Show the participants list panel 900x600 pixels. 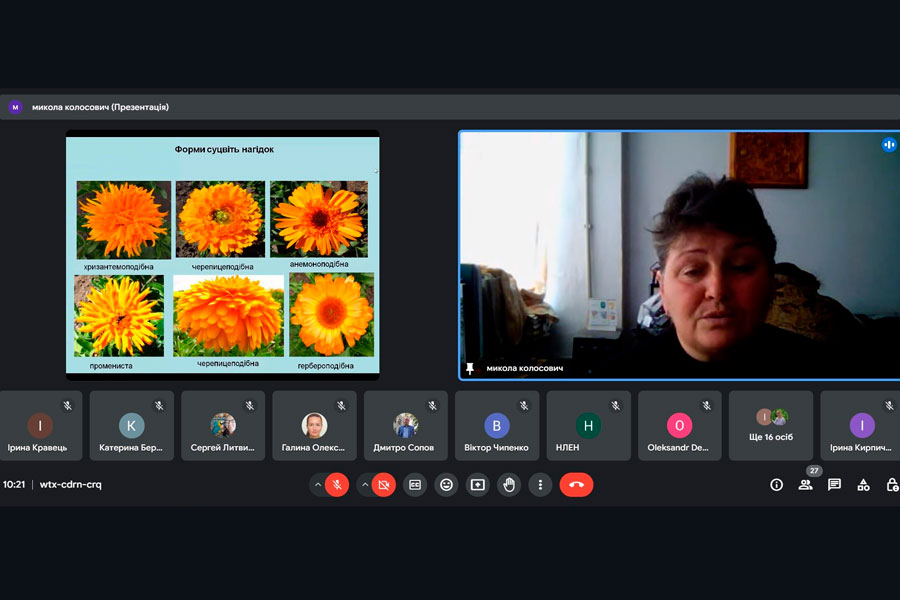pyautogui.click(x=805, y=485)
